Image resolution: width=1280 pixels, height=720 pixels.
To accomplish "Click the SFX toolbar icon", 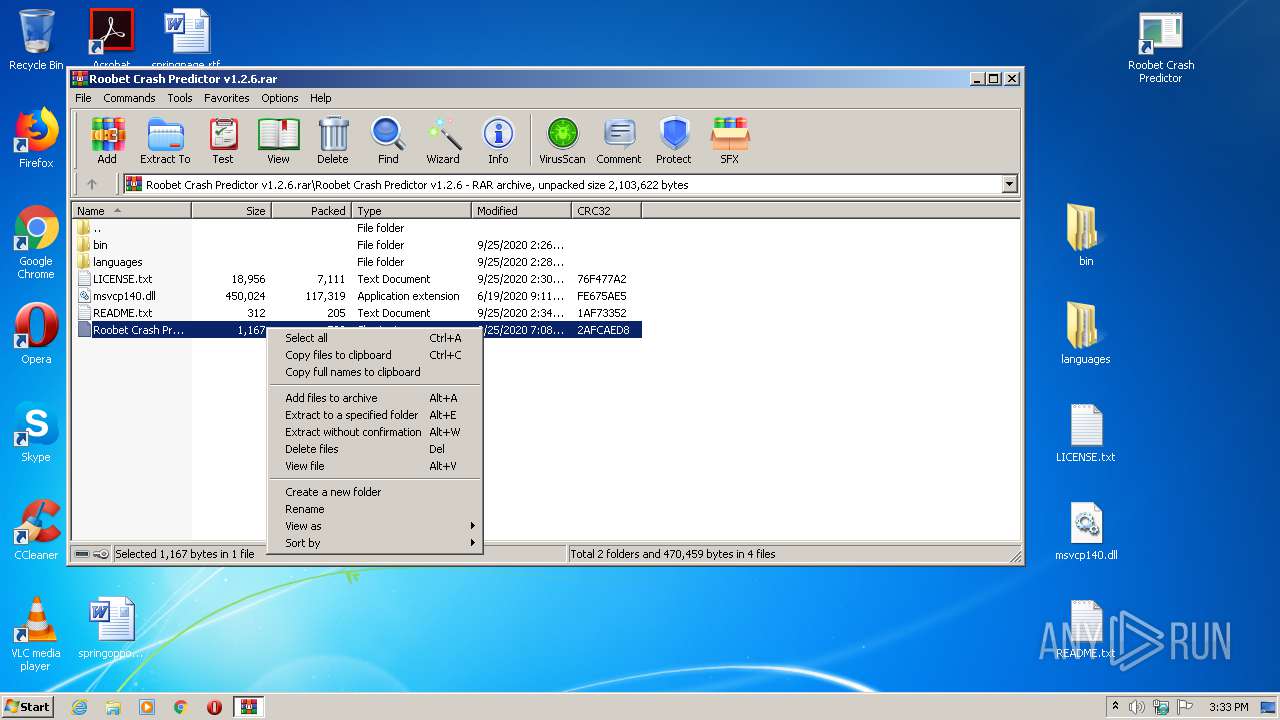I will (730, 141).
